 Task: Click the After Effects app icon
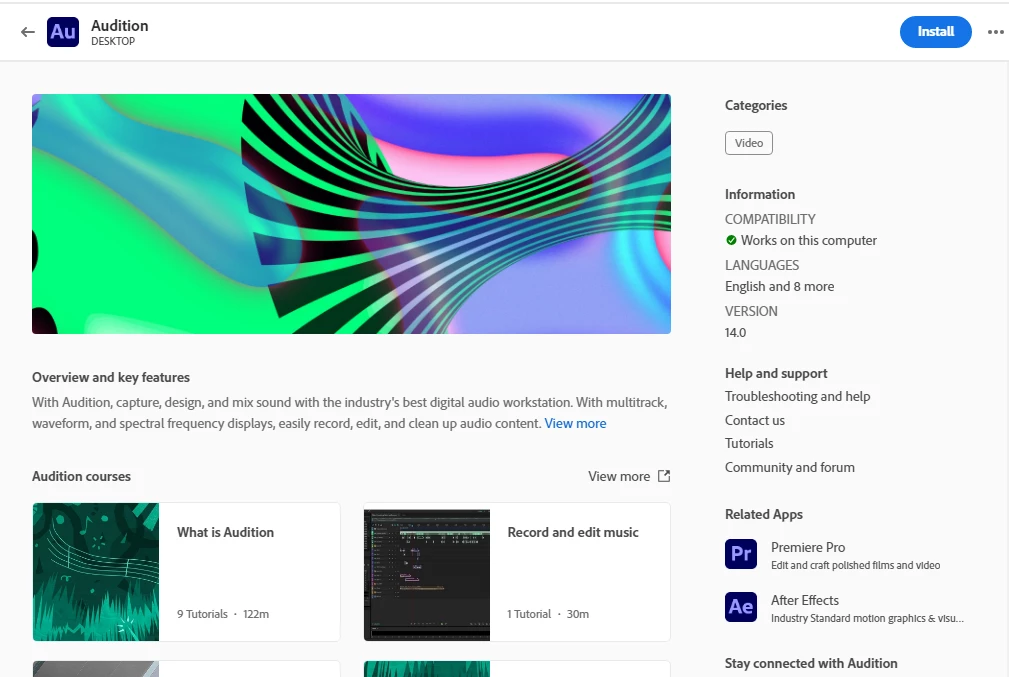741,606
